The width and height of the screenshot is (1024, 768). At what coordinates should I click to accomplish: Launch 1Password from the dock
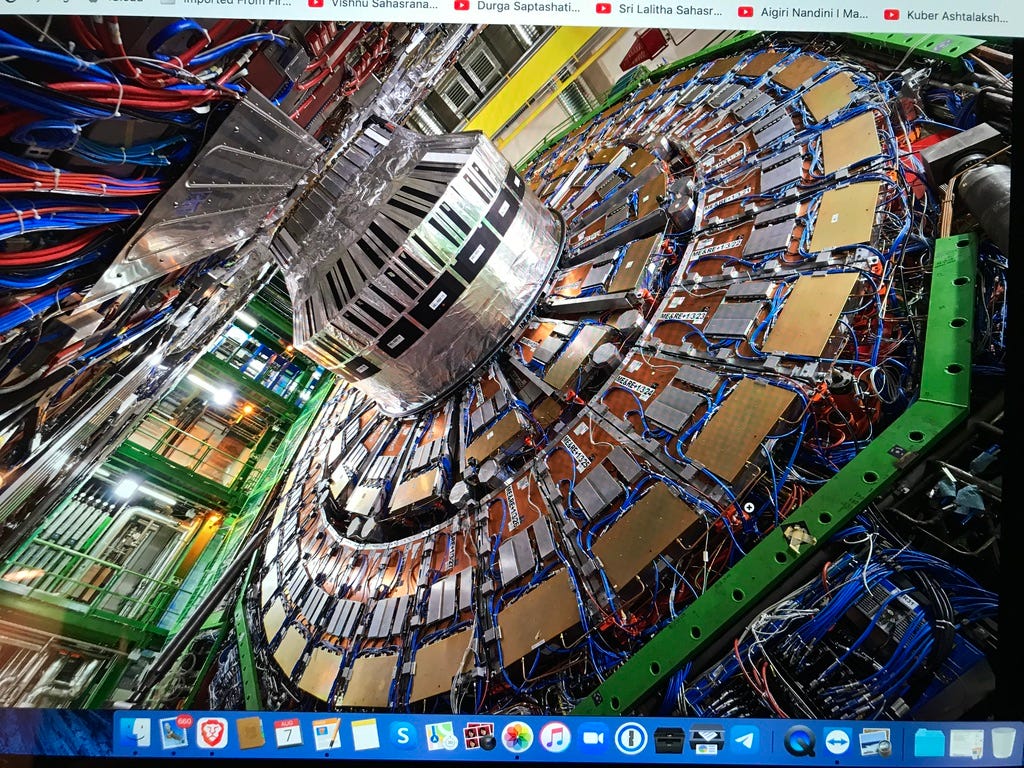point(631,739)
